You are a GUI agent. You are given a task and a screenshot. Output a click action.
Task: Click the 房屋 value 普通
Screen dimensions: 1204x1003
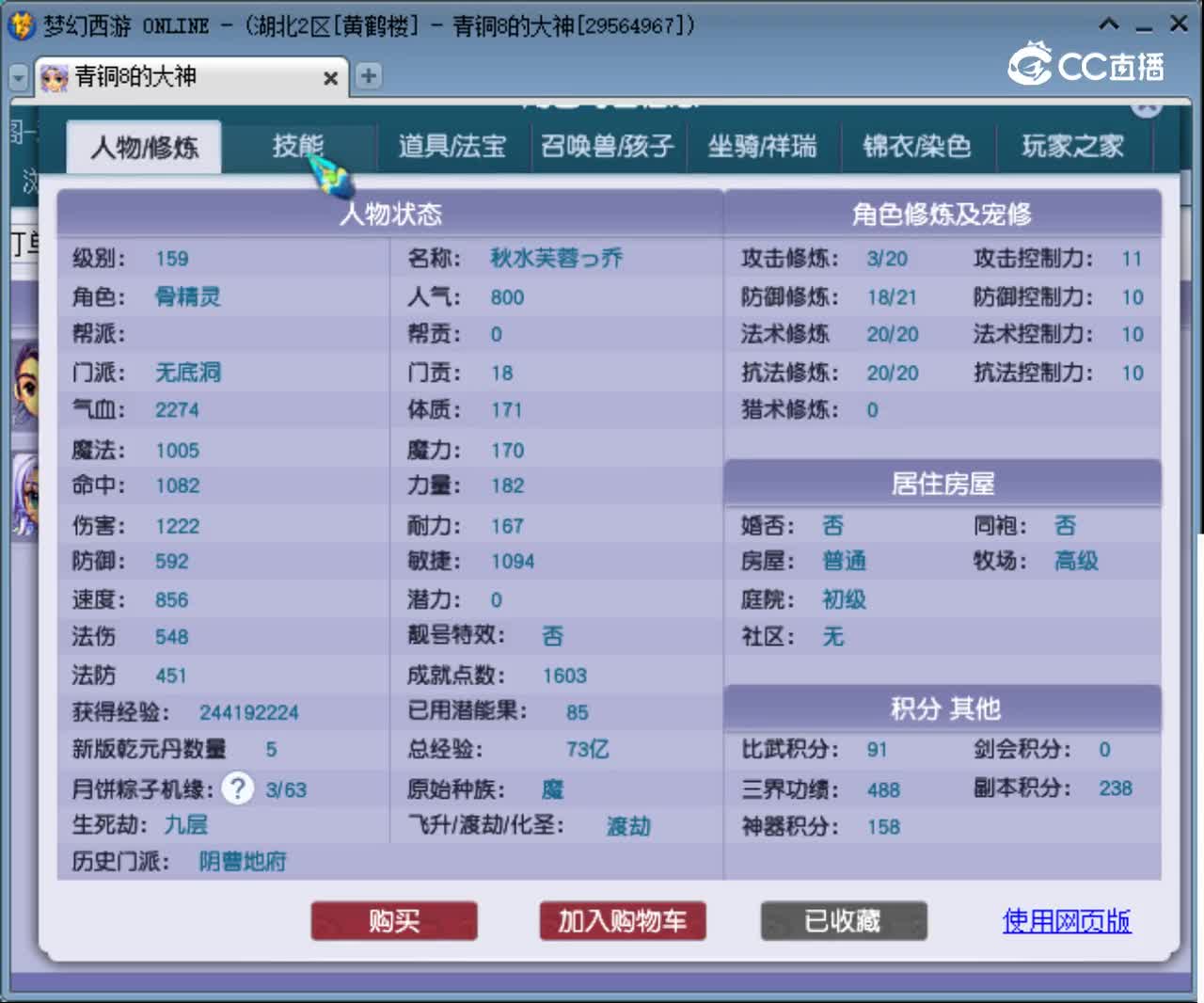pos(844,562)
